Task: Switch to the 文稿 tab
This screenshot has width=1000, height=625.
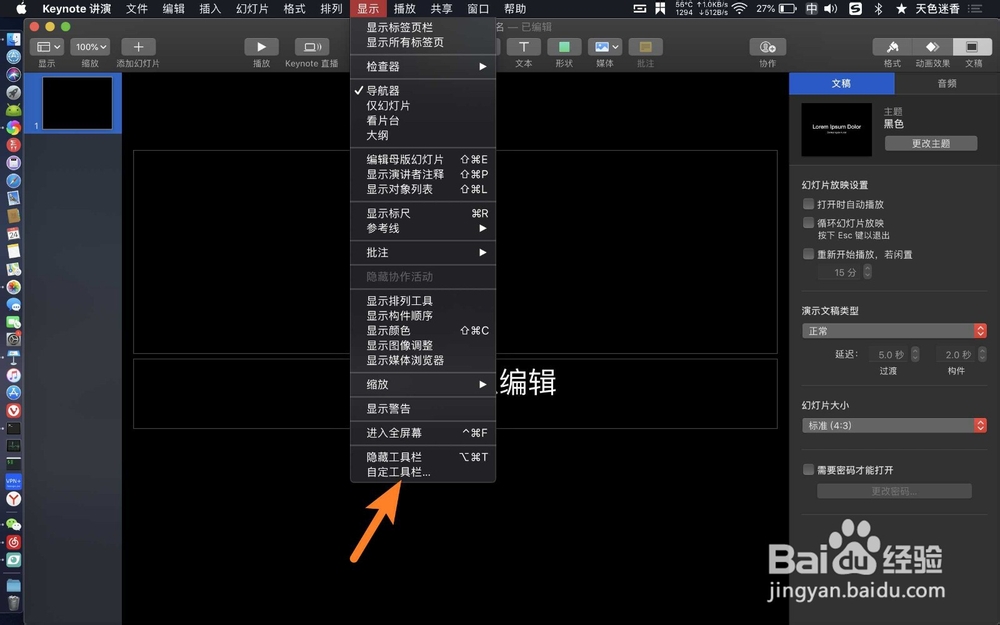Action: pyautogui.click(x=842, y=84)
